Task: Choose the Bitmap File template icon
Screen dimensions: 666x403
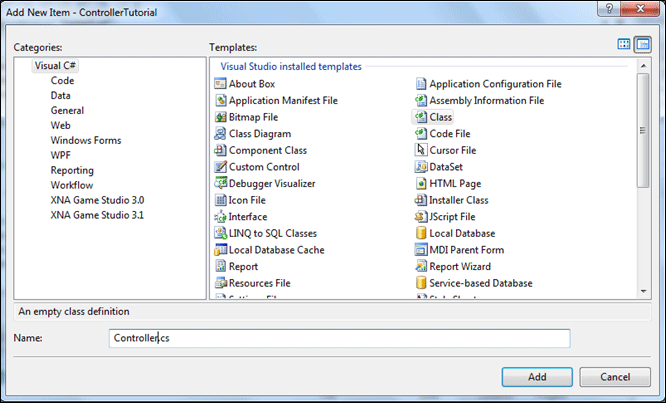Action: (x=220, y=117)
